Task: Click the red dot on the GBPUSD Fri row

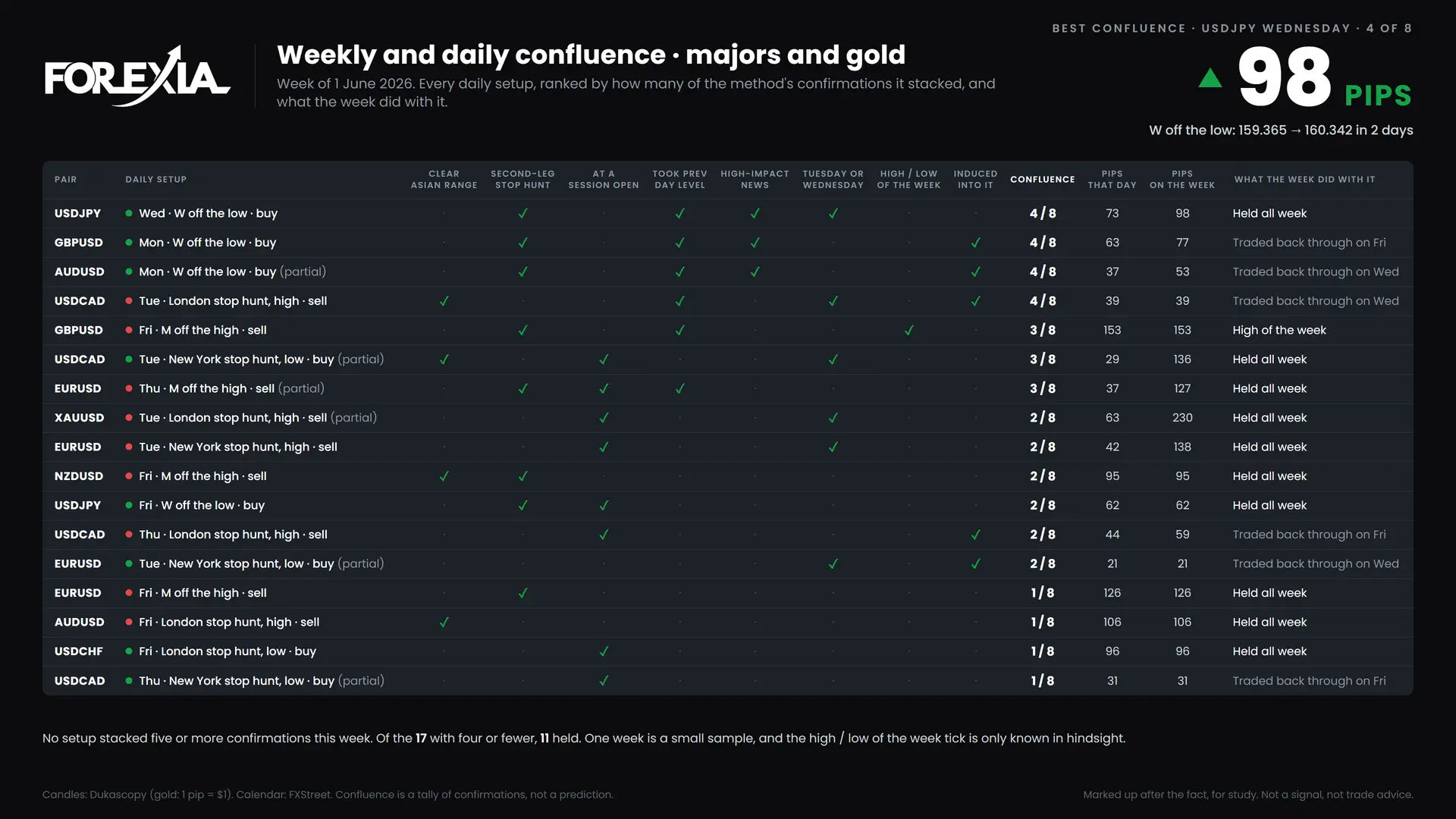Action: [129, 330]
